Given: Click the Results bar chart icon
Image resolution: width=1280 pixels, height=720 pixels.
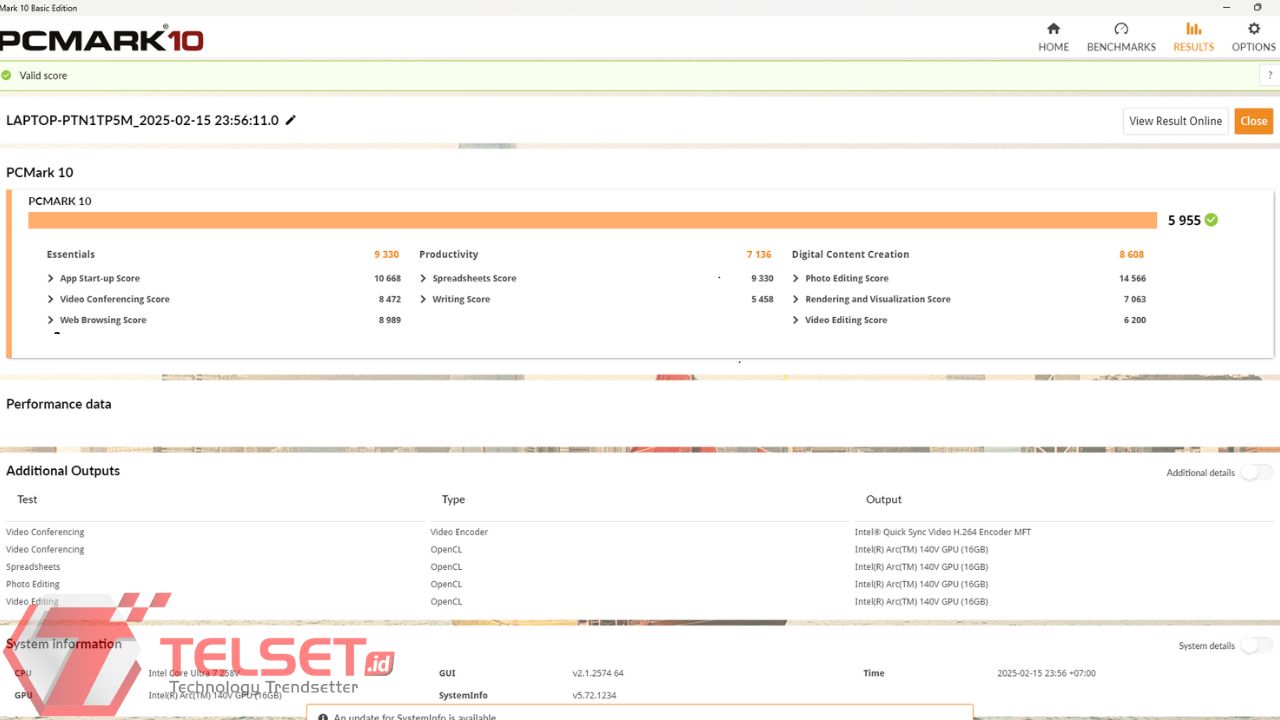Looking at the screenshot, I should [x=1193, y=29].
